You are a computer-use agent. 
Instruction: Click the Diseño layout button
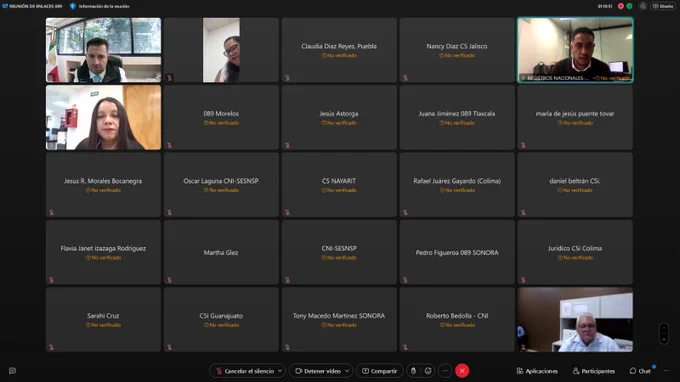tap(663, 6)
